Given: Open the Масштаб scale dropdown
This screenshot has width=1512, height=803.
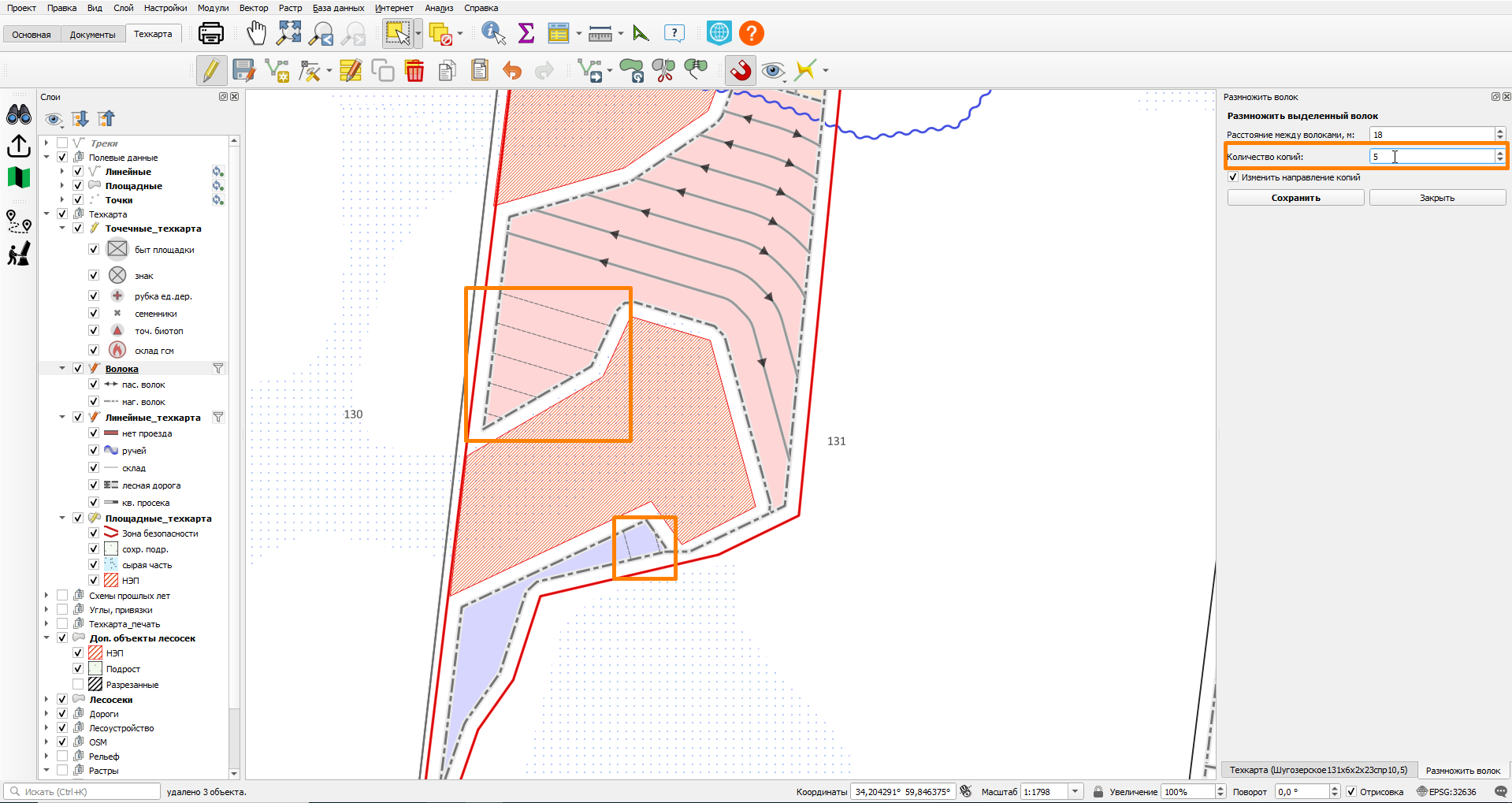Looking at the screenshot, I should tap(1075, 791).
